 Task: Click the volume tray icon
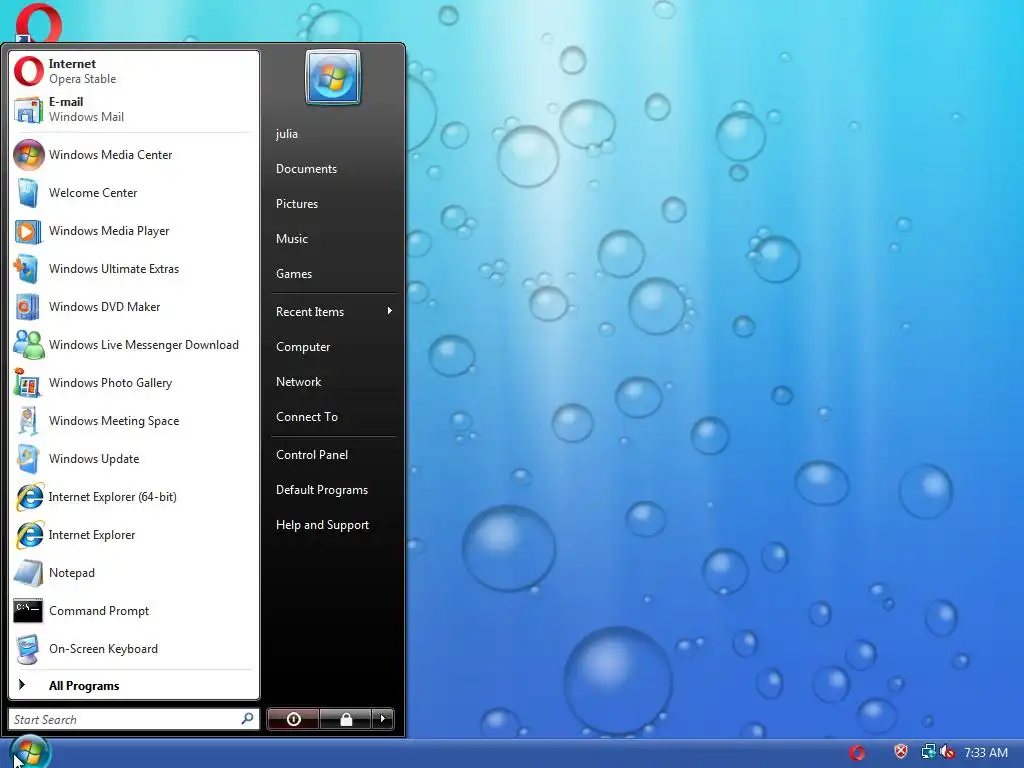point(947,752)
